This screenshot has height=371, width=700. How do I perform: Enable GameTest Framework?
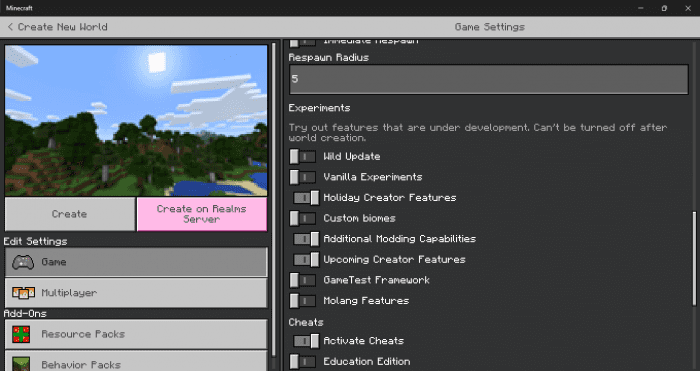coord(303,280)
